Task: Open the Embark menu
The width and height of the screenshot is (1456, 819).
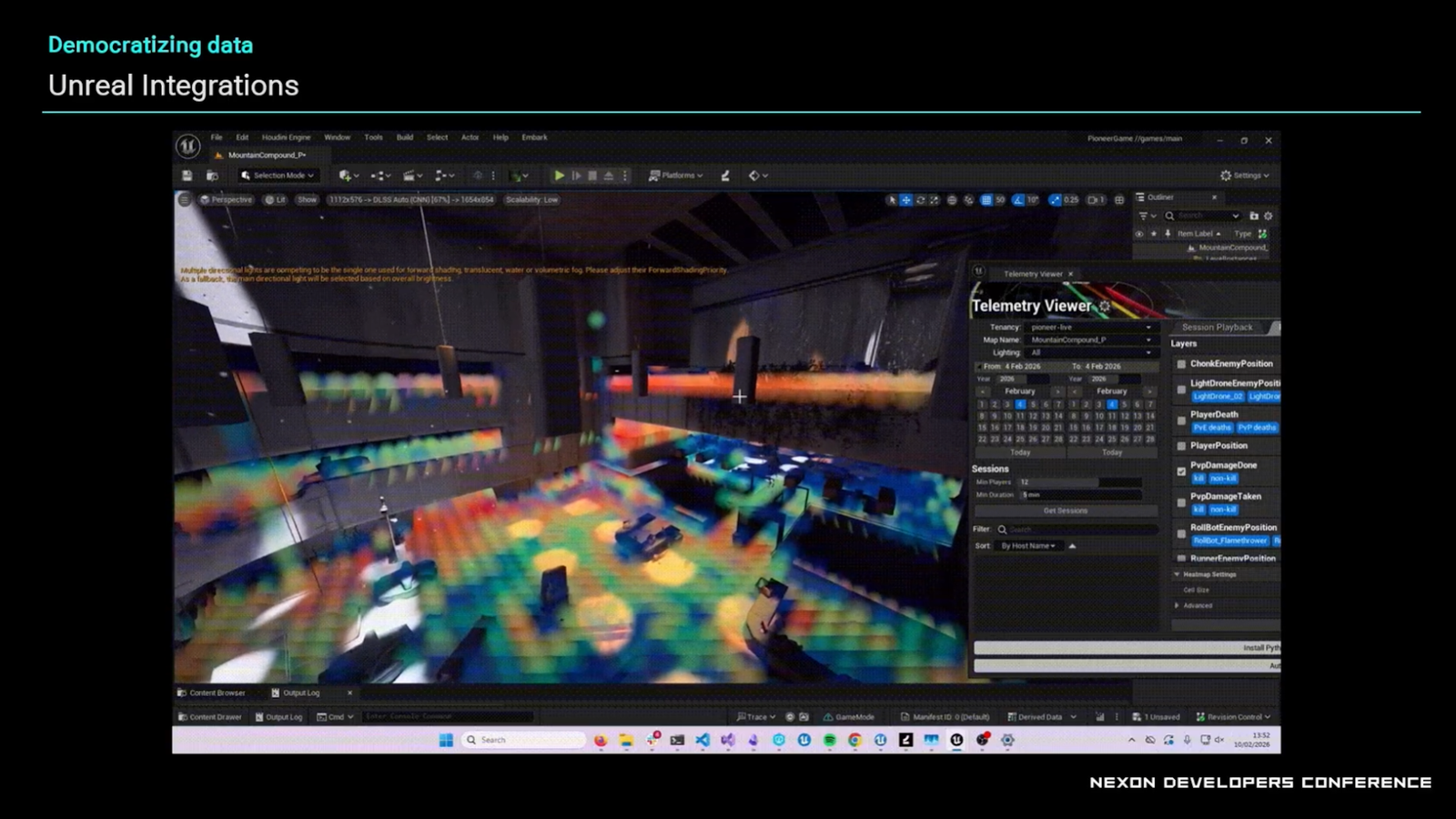Action: (534, 137)
